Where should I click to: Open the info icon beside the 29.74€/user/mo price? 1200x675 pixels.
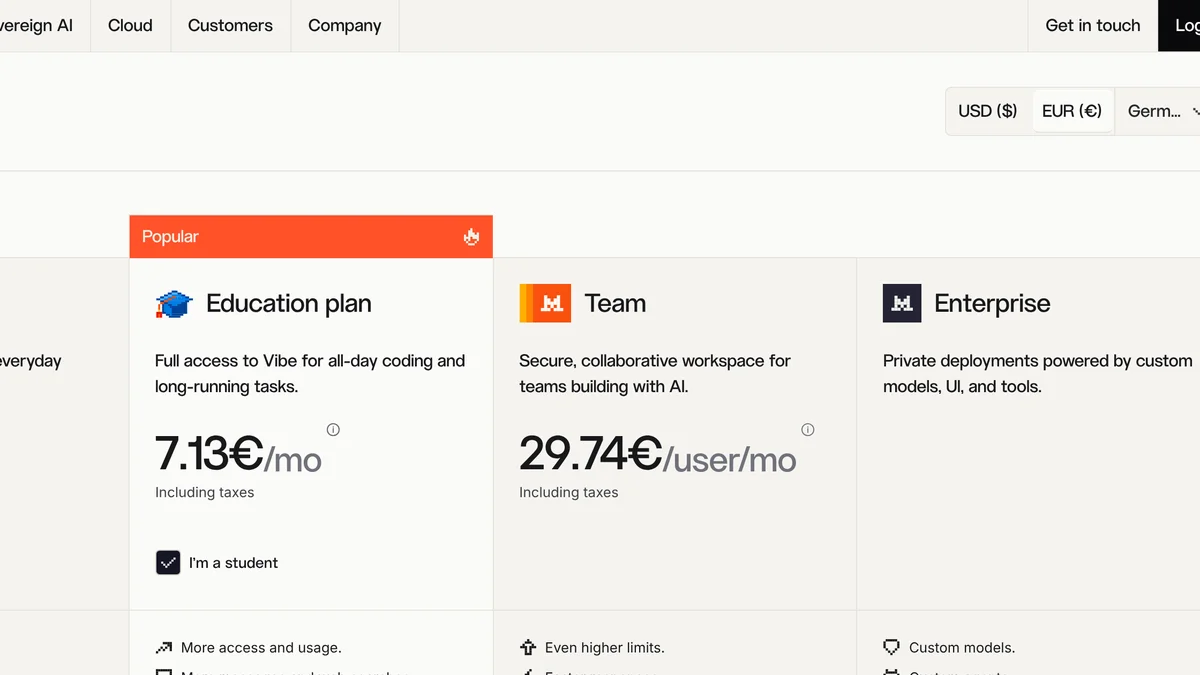[808, 430]
